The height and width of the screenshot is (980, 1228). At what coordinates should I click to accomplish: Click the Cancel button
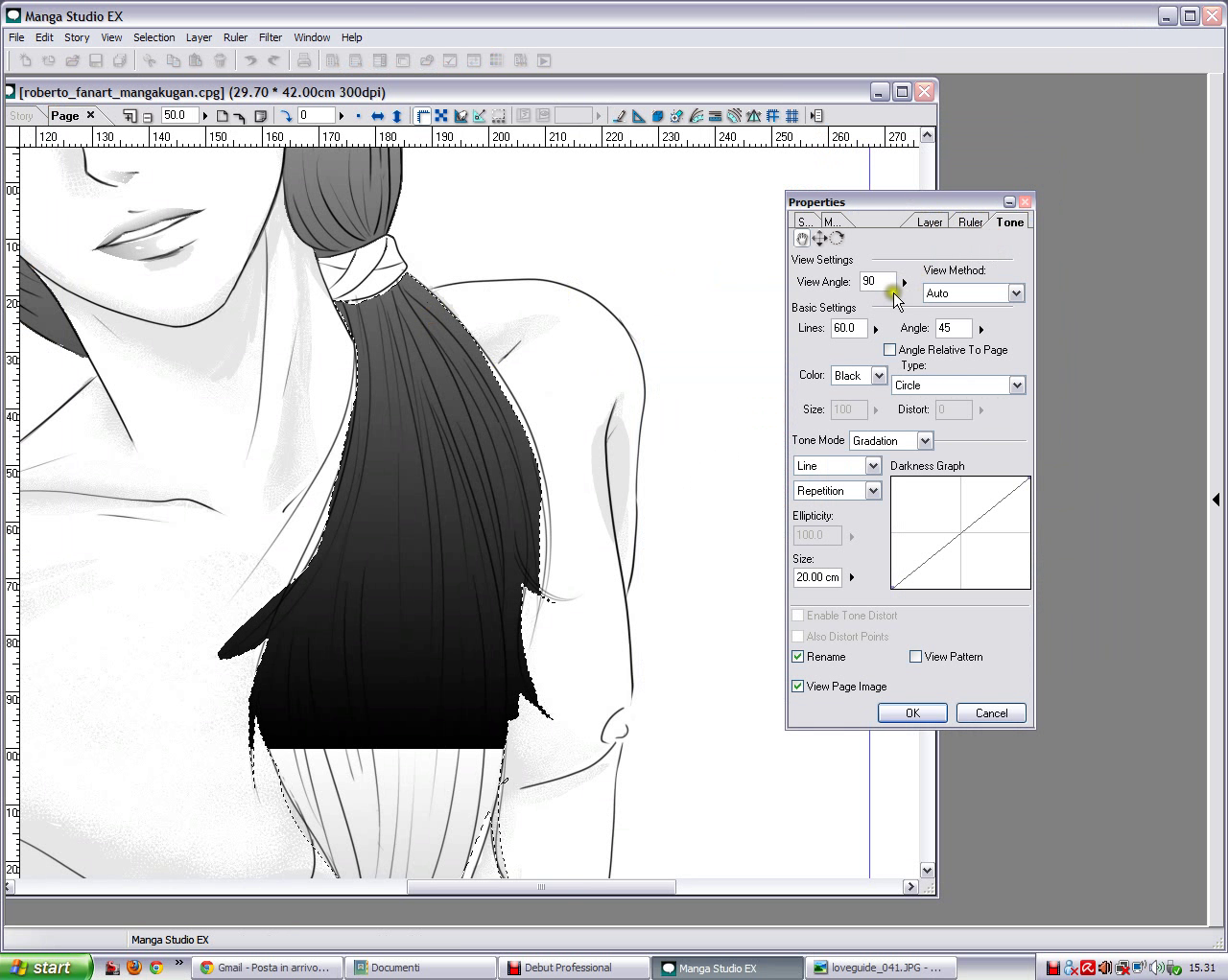click(991, 713)
